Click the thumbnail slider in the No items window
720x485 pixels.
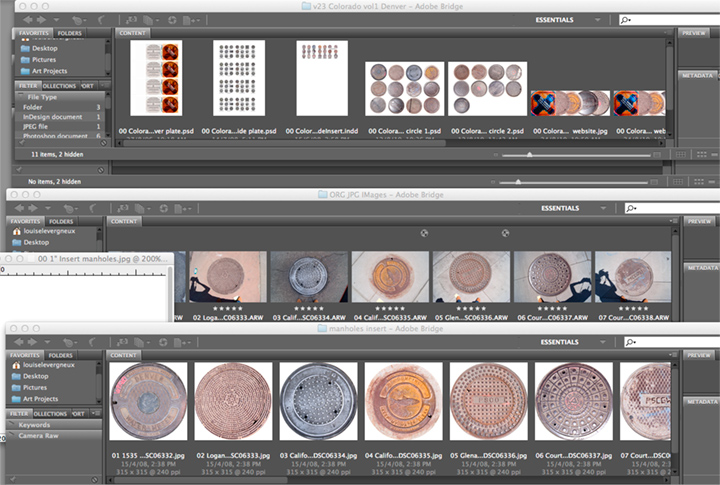pos(518,182)
